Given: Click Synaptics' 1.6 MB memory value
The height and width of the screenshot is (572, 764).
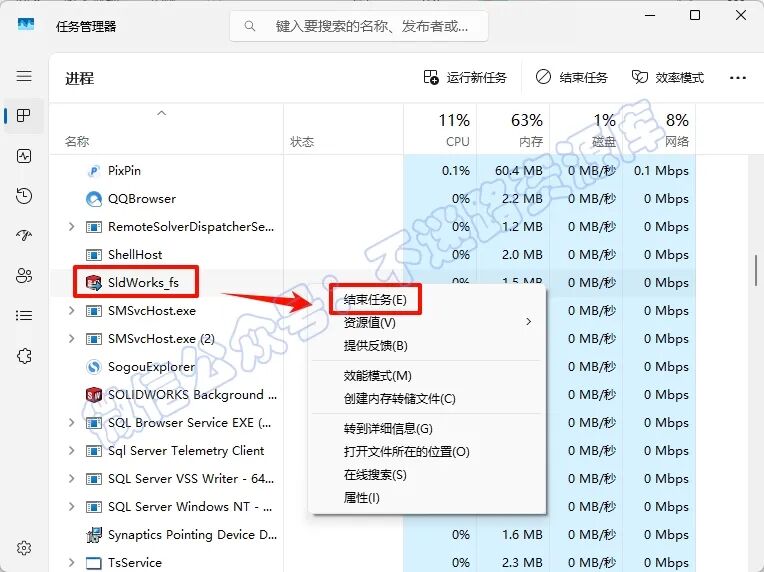Looking at the screenshot, I should [522, 535].
